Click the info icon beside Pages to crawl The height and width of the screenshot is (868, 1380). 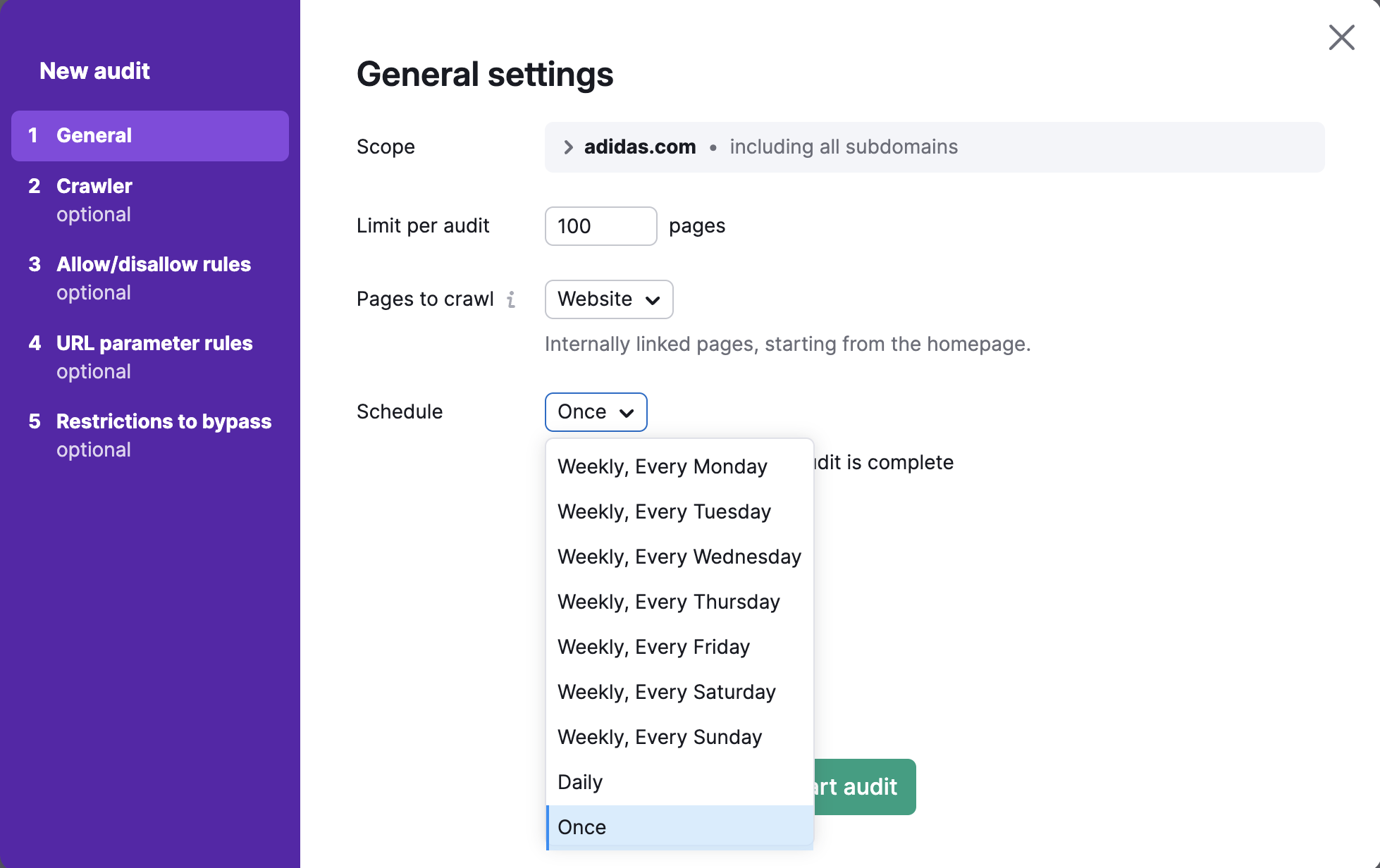pyautogui.click(x=512, y=299)
